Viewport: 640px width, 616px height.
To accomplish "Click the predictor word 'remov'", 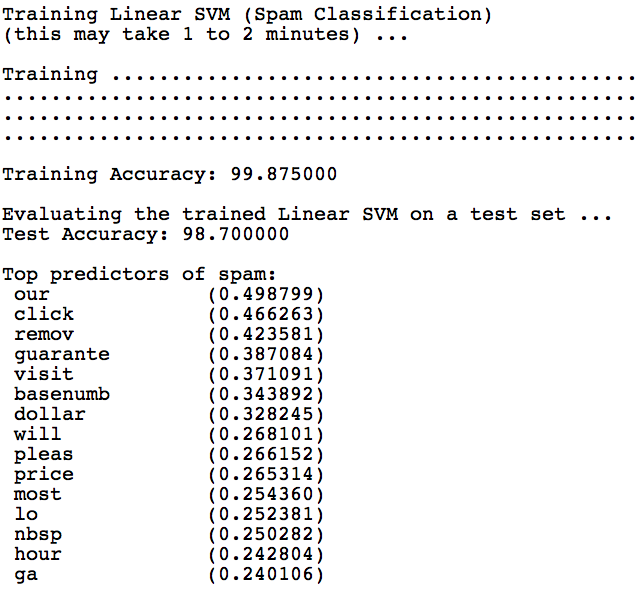I will click(x=44, y=335).
